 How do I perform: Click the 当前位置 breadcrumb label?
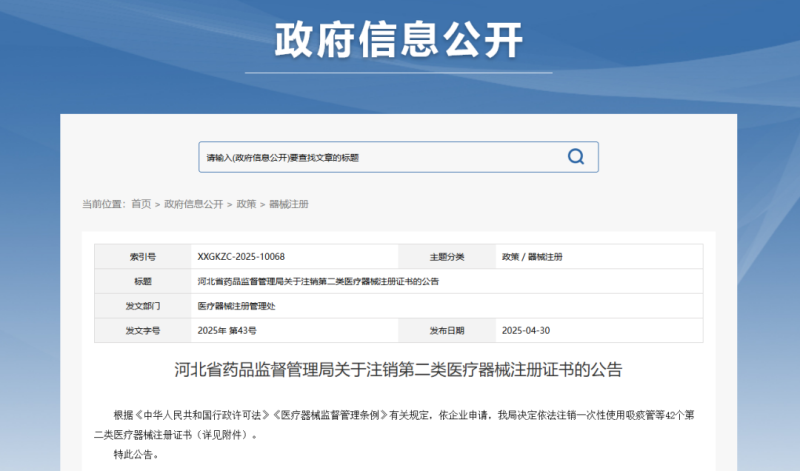(x=103, y=204)
